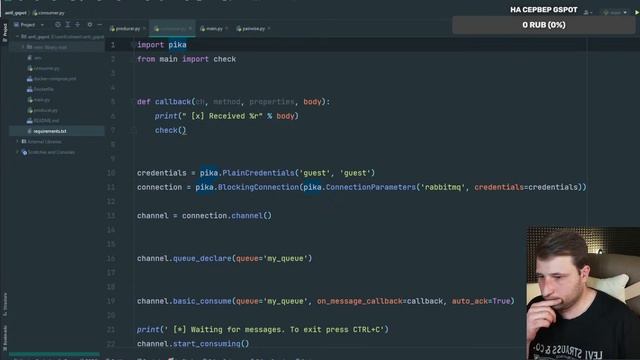Click the check() call on line 7

(x=170, y=130)
